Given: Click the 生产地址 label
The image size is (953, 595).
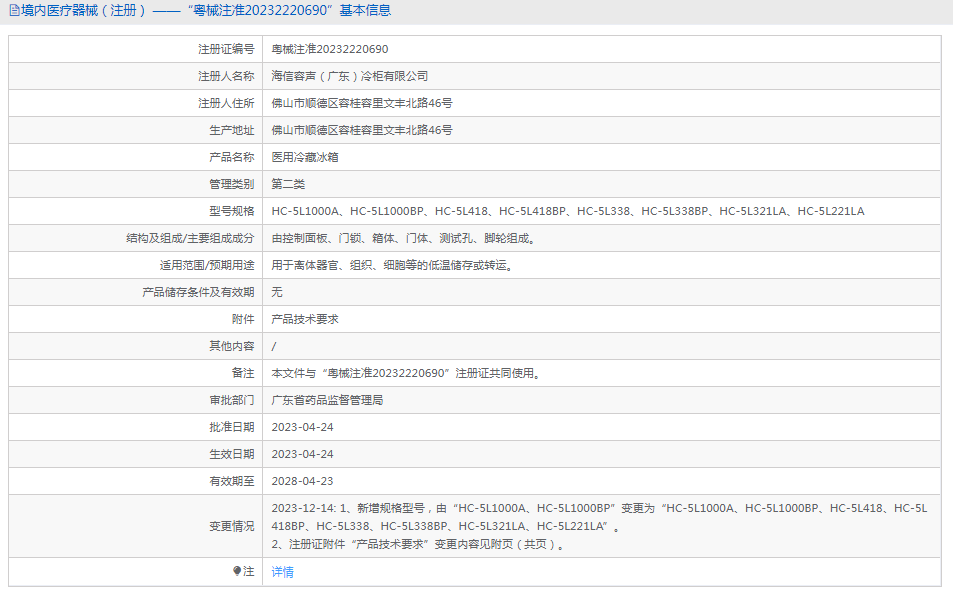Looking at the screenshot, I should coord(232,130).
